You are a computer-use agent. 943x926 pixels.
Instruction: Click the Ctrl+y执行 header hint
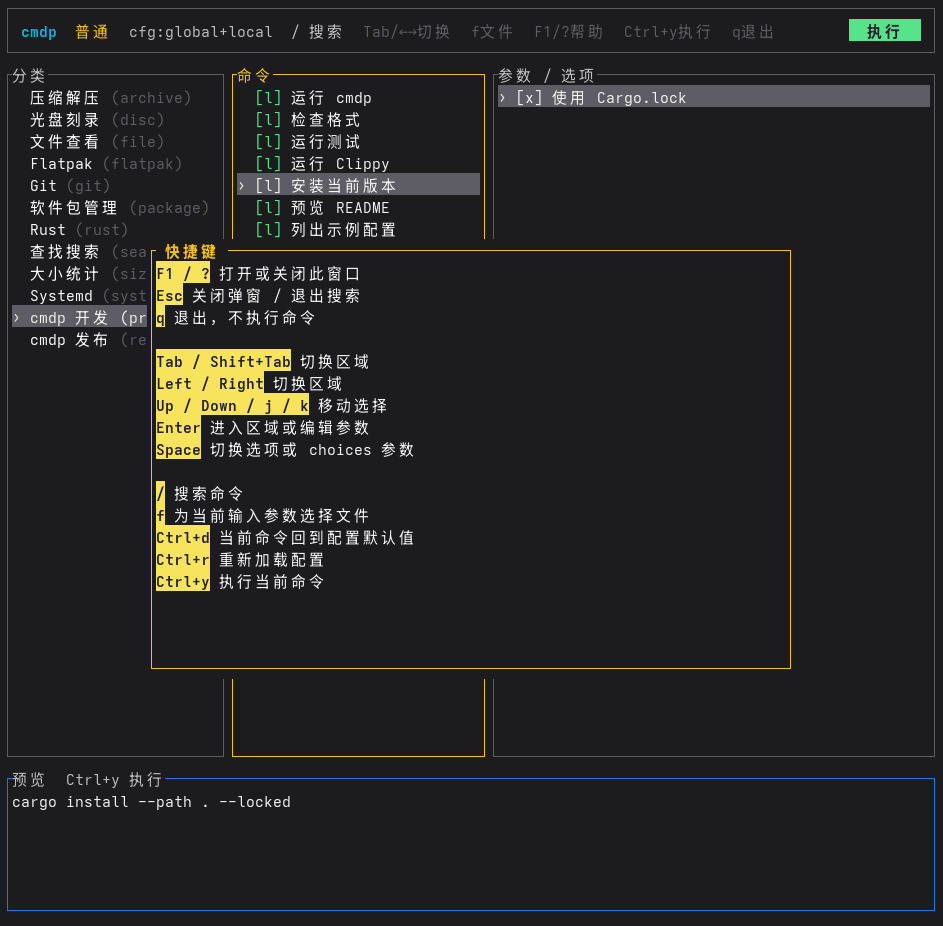(x=667, y=31)
